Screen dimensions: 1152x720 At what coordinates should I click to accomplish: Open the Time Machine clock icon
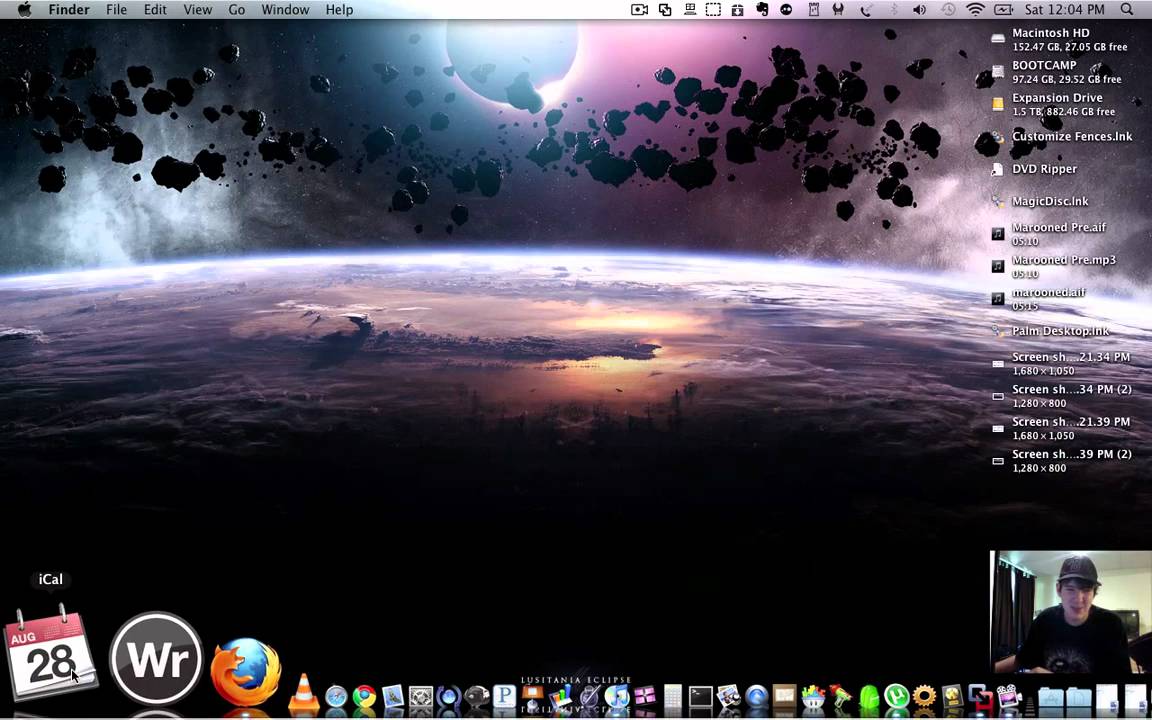click(x=948, y=10)
